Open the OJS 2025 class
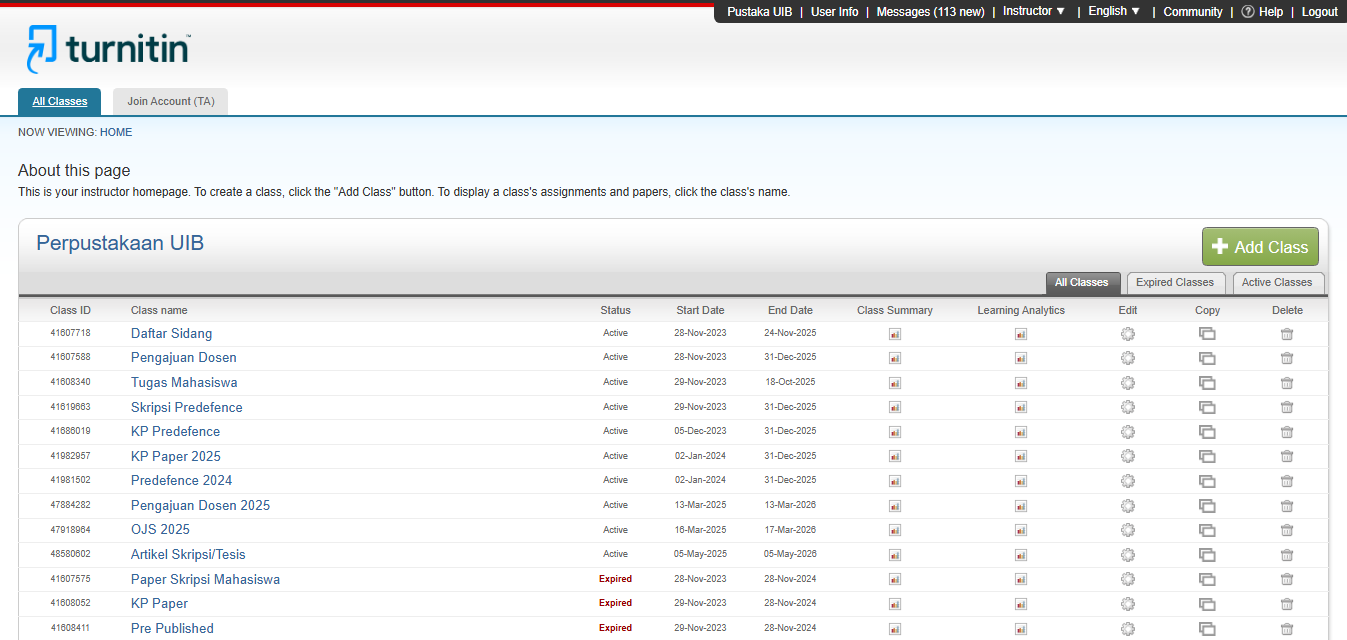 point(160,530)
